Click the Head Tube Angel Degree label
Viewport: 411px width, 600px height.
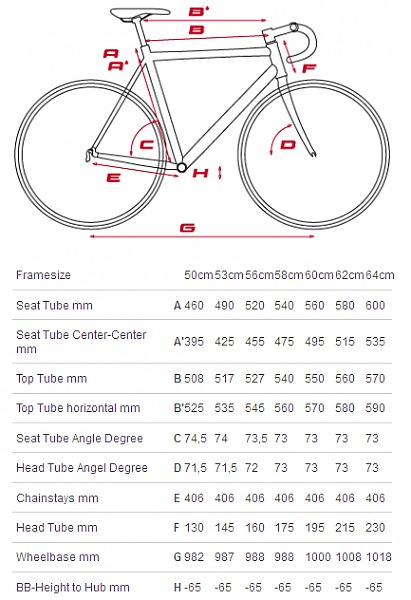[82, 468]
